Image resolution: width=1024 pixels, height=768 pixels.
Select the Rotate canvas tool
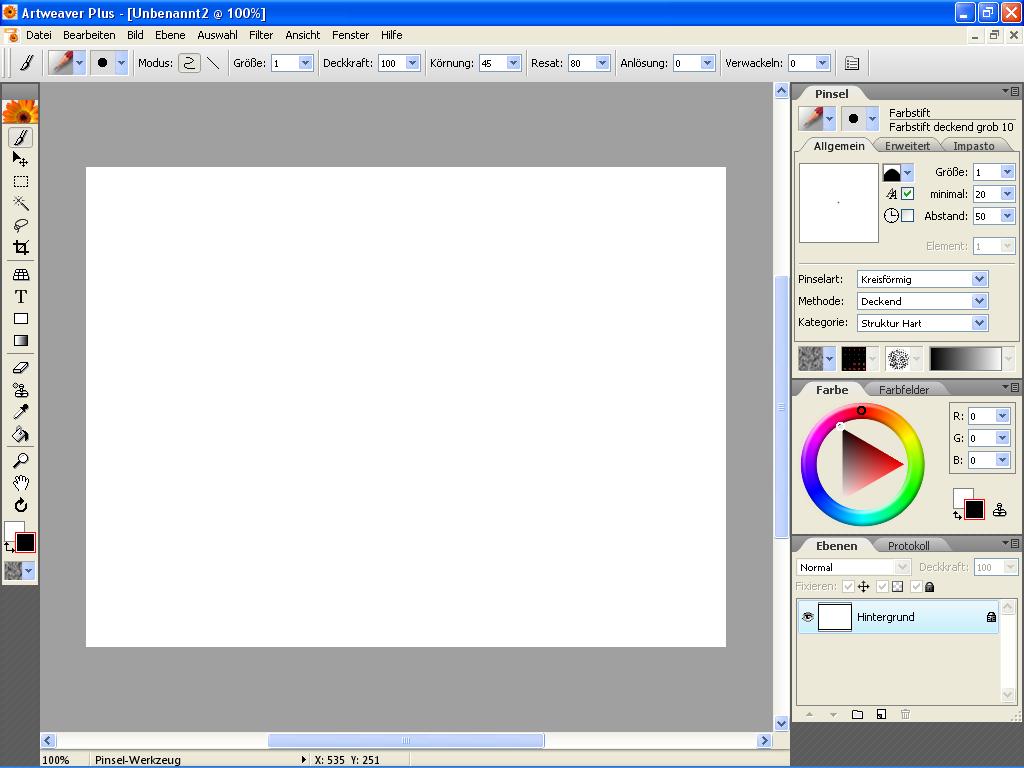[21, 505]
